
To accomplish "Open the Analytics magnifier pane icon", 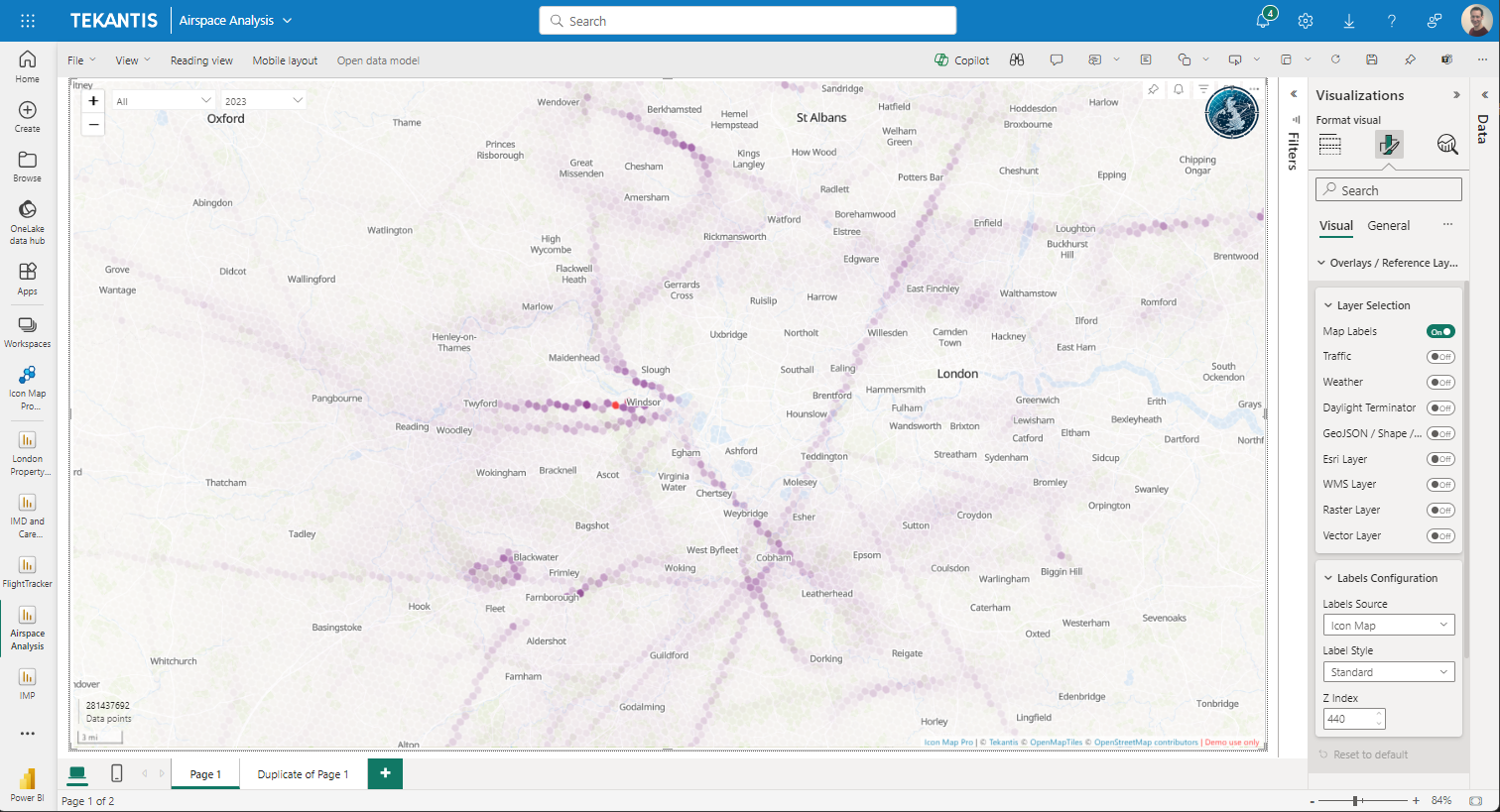I will point(1446,145).
